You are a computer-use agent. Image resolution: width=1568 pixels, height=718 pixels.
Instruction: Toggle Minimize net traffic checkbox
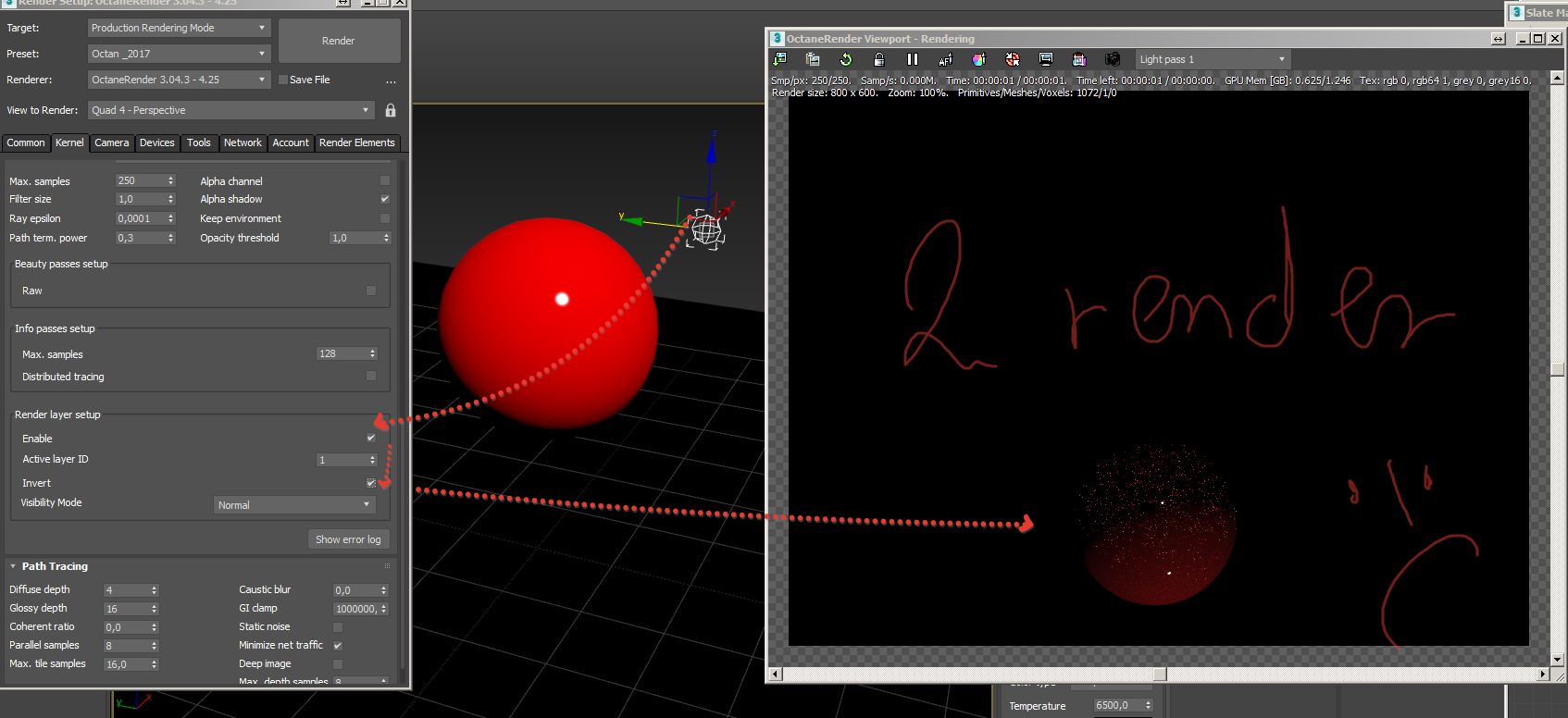(x=338, y=645)
